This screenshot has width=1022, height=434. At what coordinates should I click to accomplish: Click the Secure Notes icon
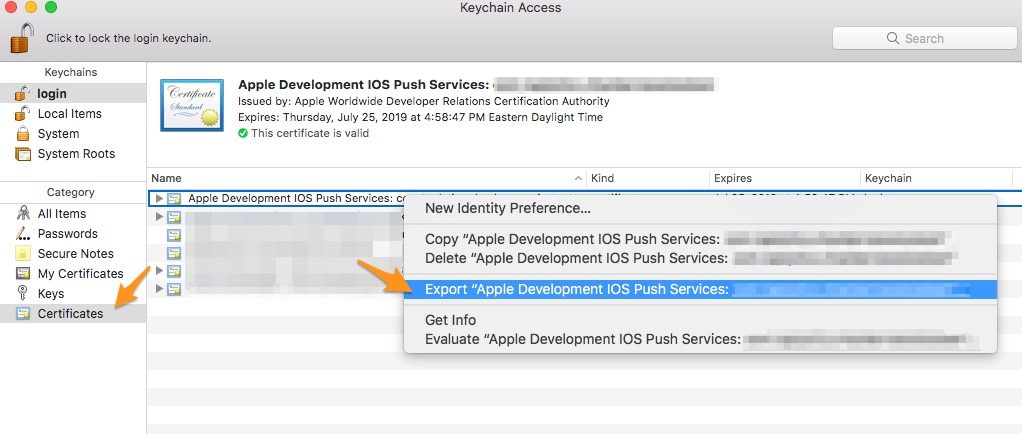pyautogui.click(x=23, y=253)
